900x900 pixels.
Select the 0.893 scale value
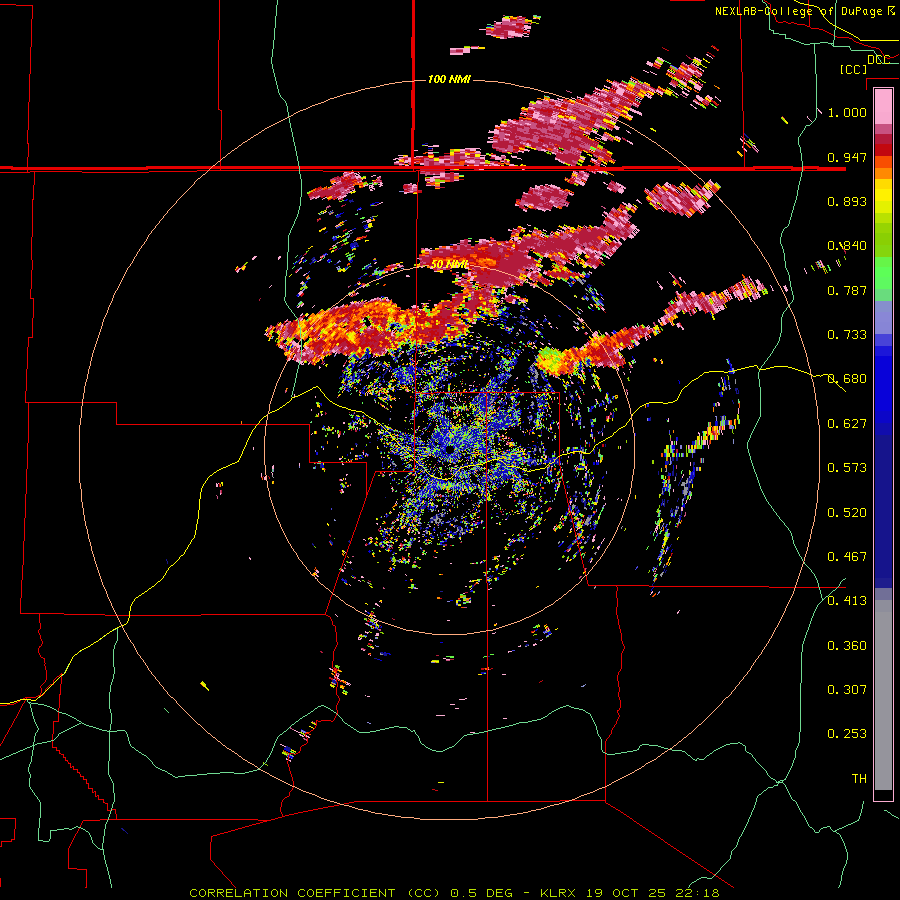pyautogui.click(x=847, y=201)
